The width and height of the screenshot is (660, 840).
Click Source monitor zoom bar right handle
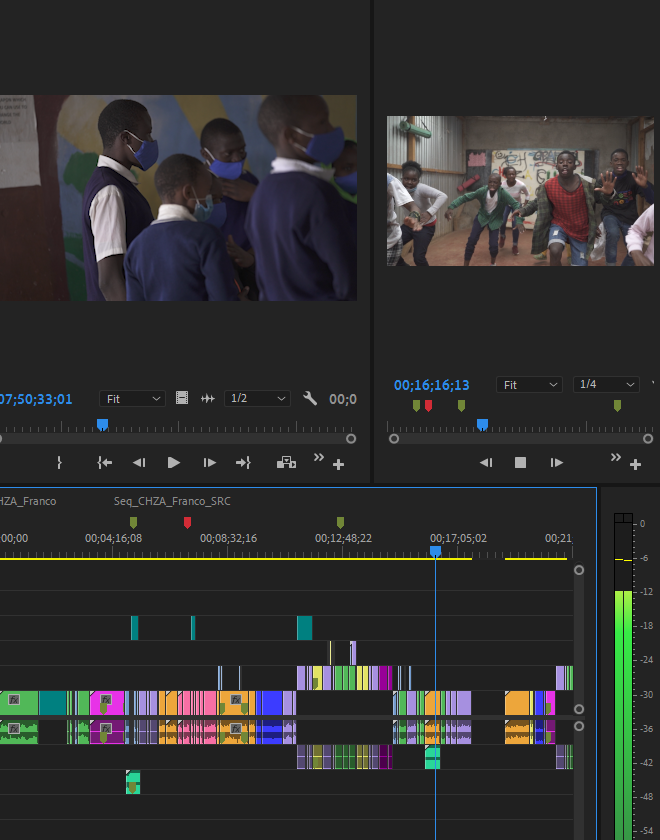351,439
